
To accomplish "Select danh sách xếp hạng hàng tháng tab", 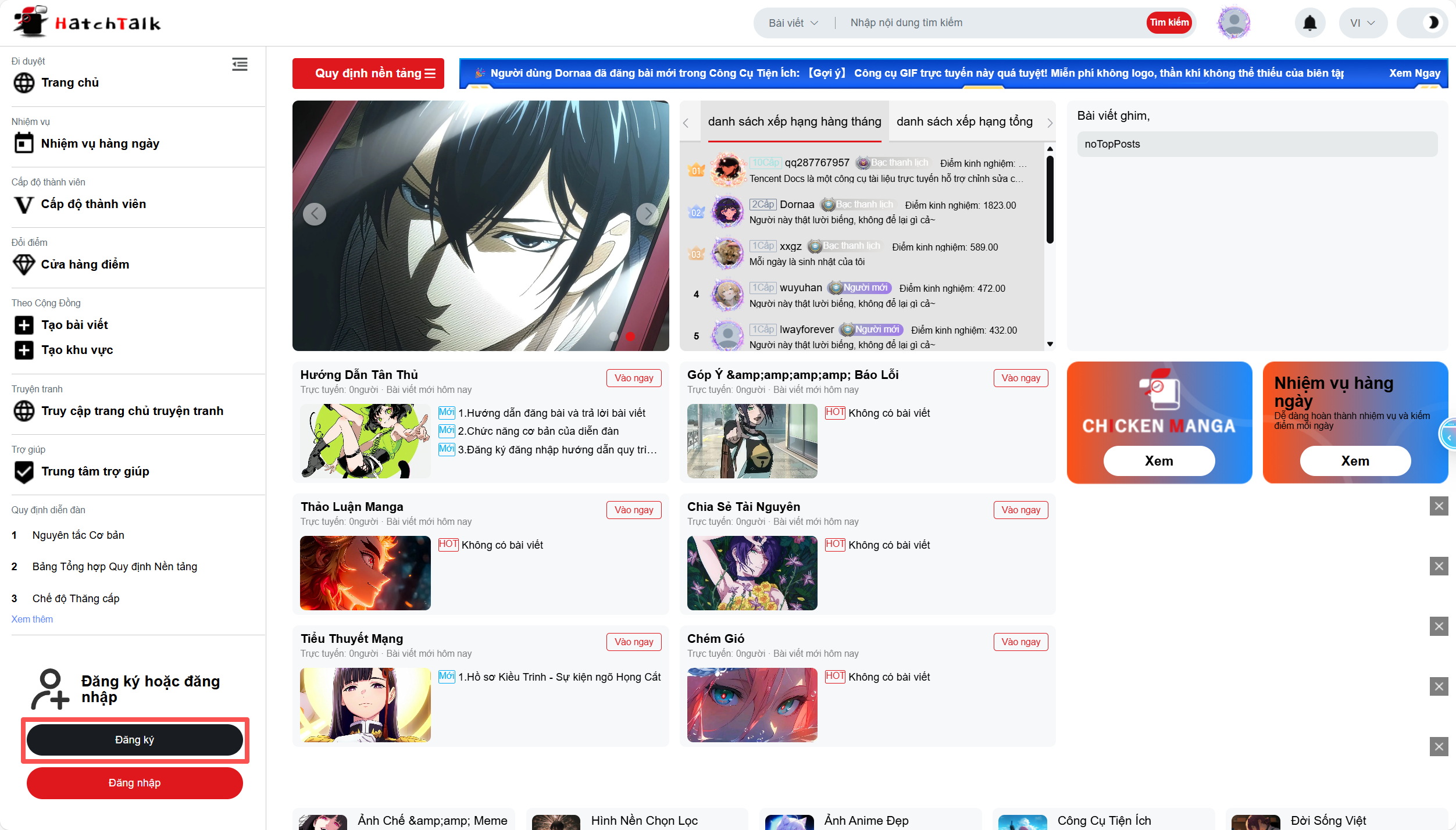I will pyautogui.click(x=794, y=121).
